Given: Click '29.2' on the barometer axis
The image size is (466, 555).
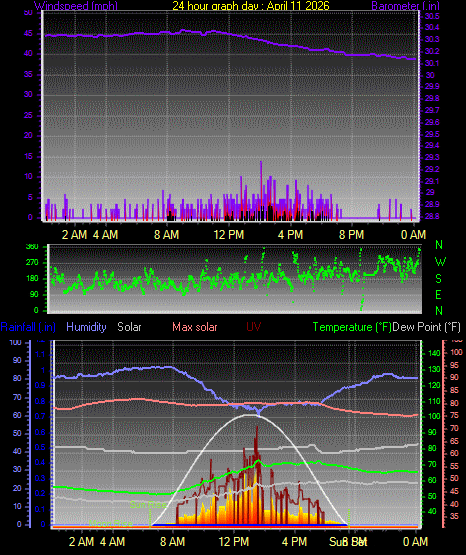Looking at the screenshot, I should click(x=432, y=169).
